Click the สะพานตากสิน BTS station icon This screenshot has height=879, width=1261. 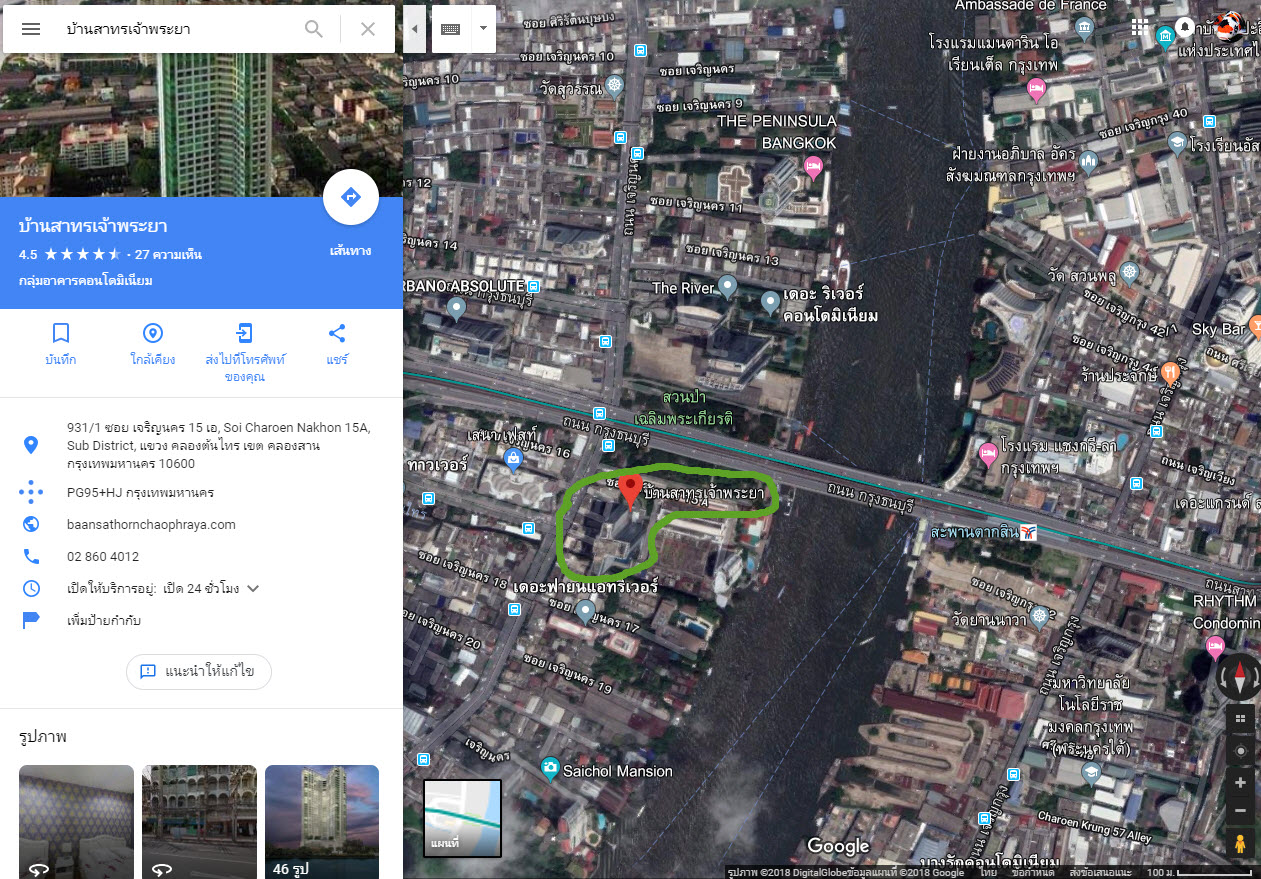pos(1026,532)
